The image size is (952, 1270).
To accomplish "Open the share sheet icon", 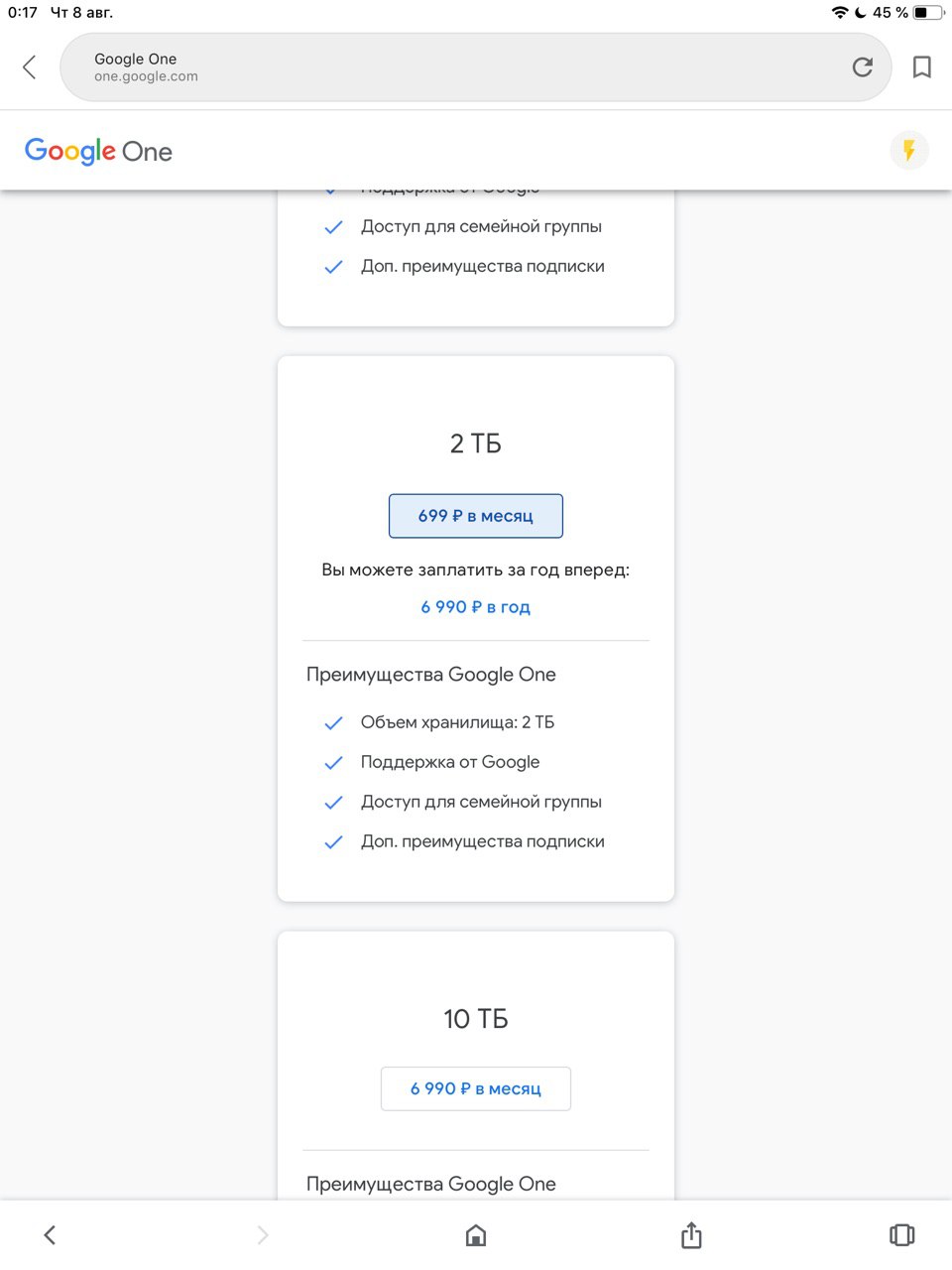I will [x=691, y=1234].
